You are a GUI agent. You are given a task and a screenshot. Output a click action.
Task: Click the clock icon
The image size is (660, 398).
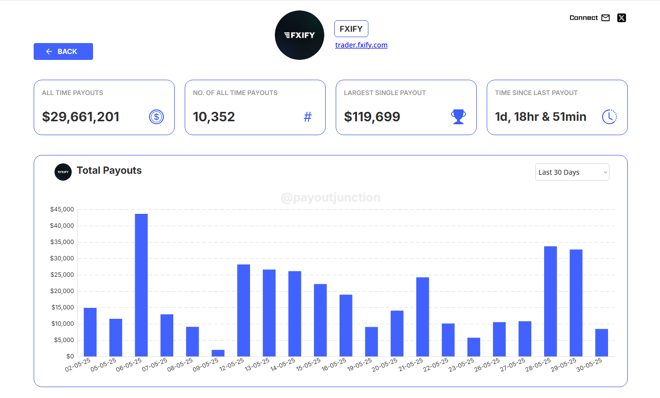click(x=609, y=117)
